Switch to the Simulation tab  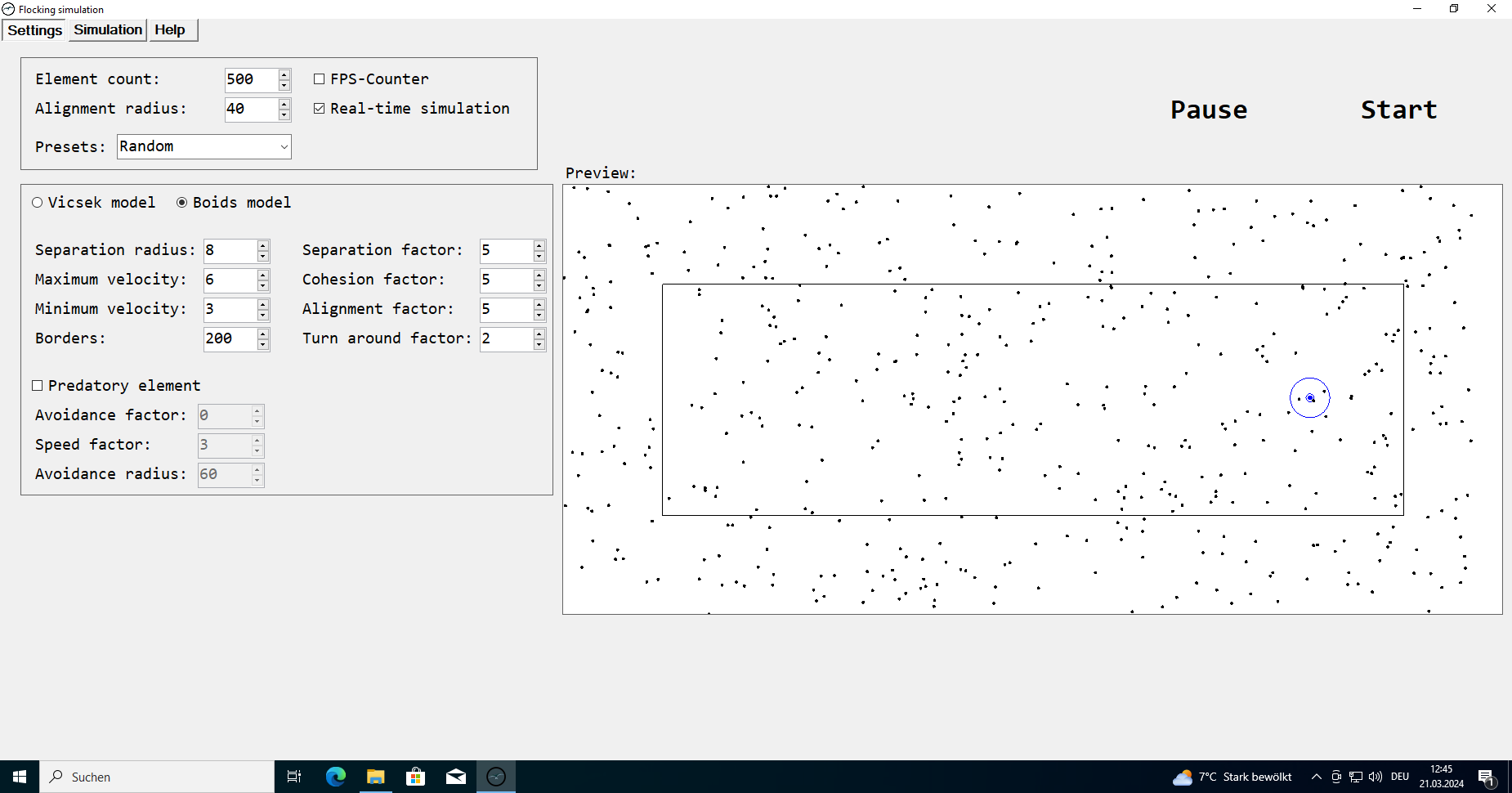coord(108,29)
